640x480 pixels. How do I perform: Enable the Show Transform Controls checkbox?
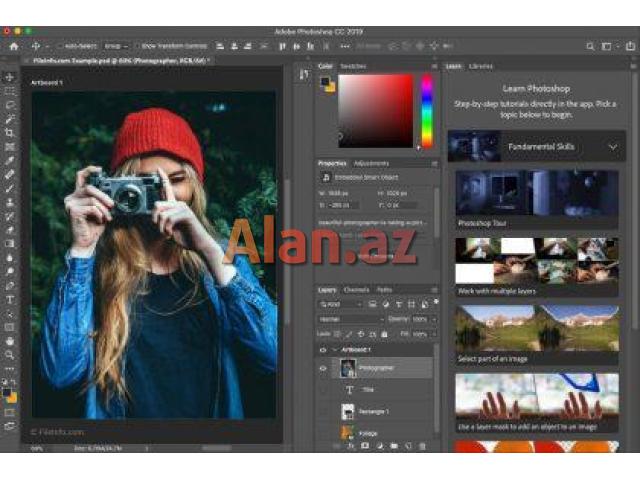[x=138, y=46]
